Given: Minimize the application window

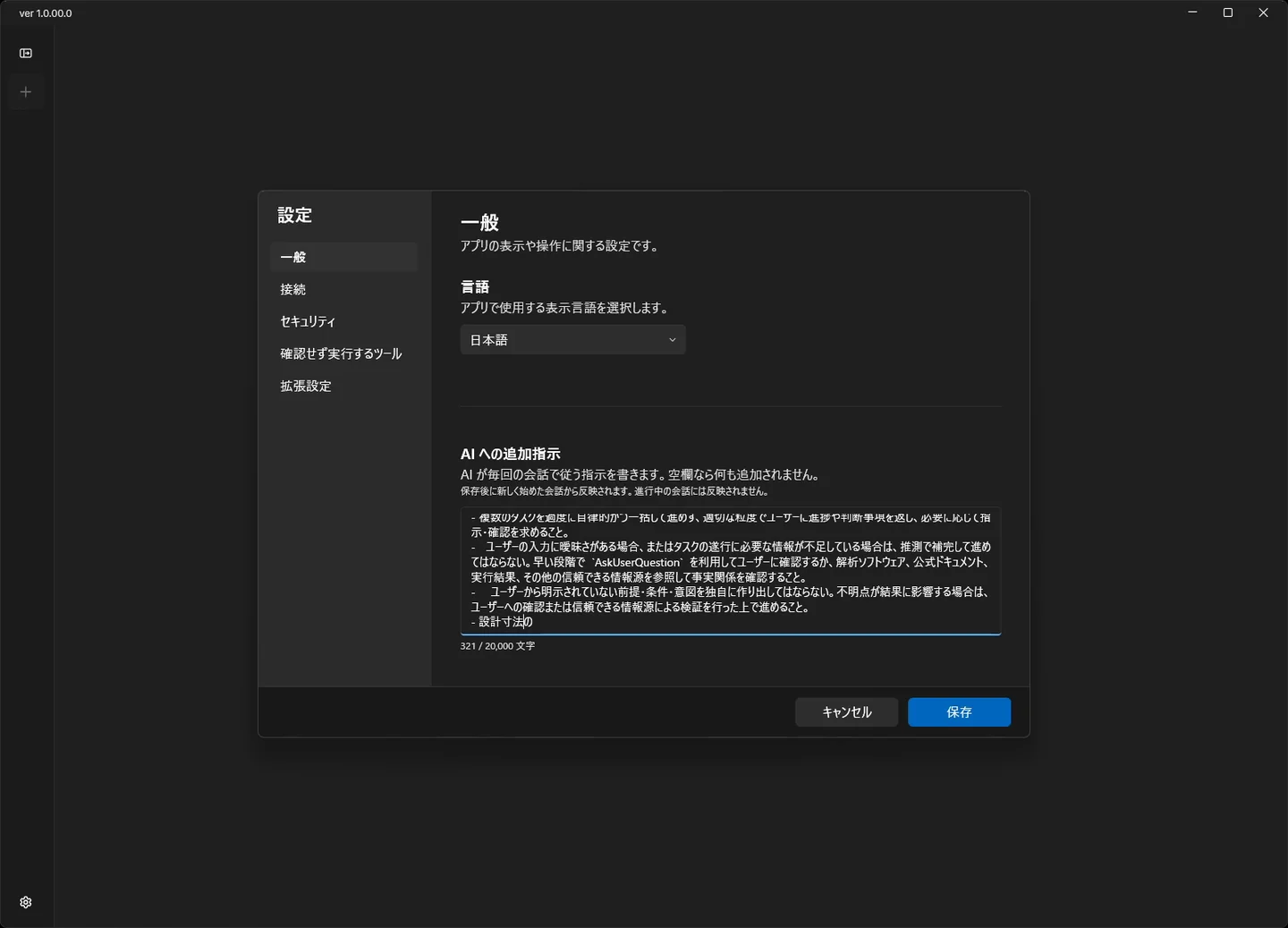Looking at the screenshot, I should coord(1192,13).
